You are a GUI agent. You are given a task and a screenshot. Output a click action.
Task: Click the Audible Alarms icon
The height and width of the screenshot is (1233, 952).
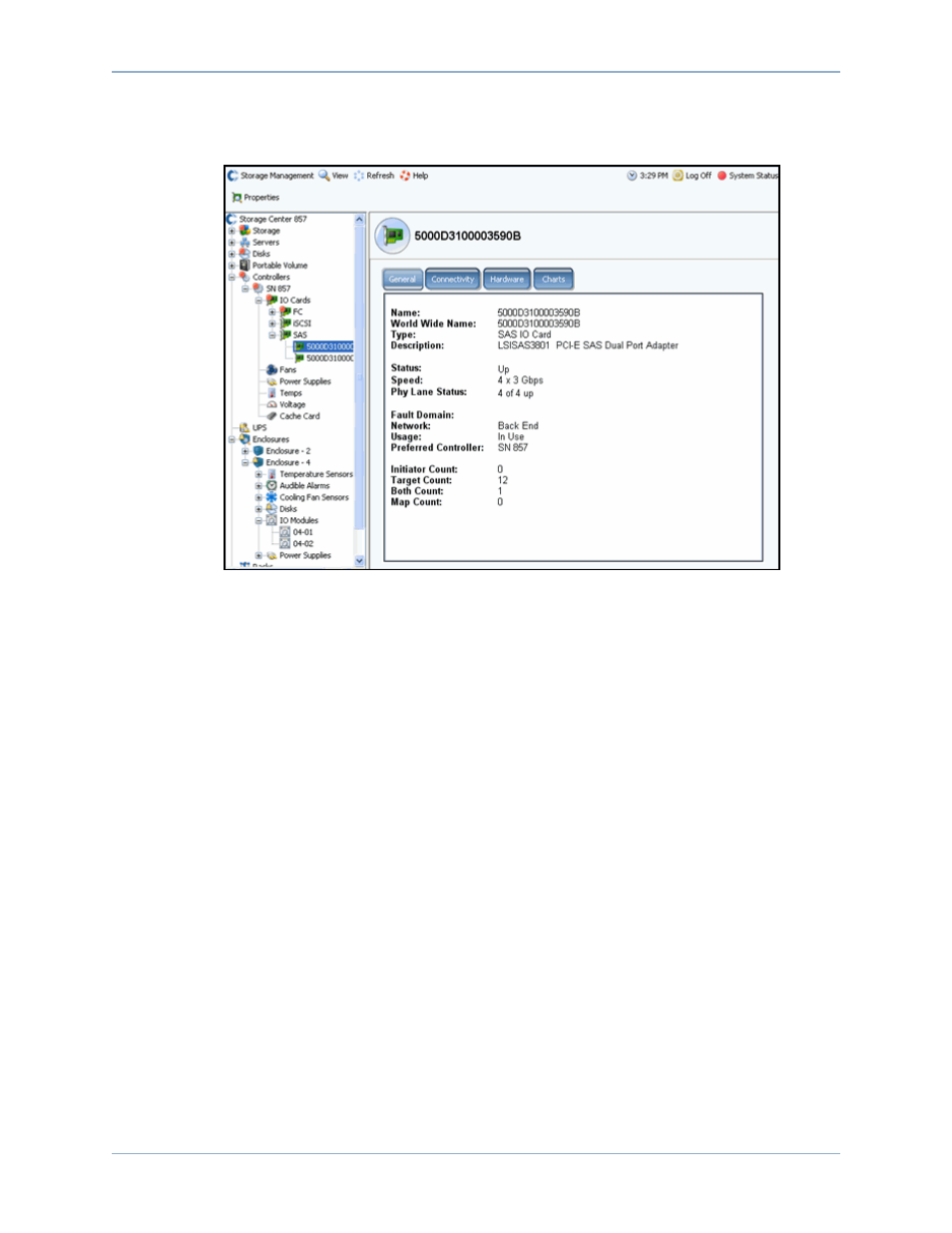point(271,486)
